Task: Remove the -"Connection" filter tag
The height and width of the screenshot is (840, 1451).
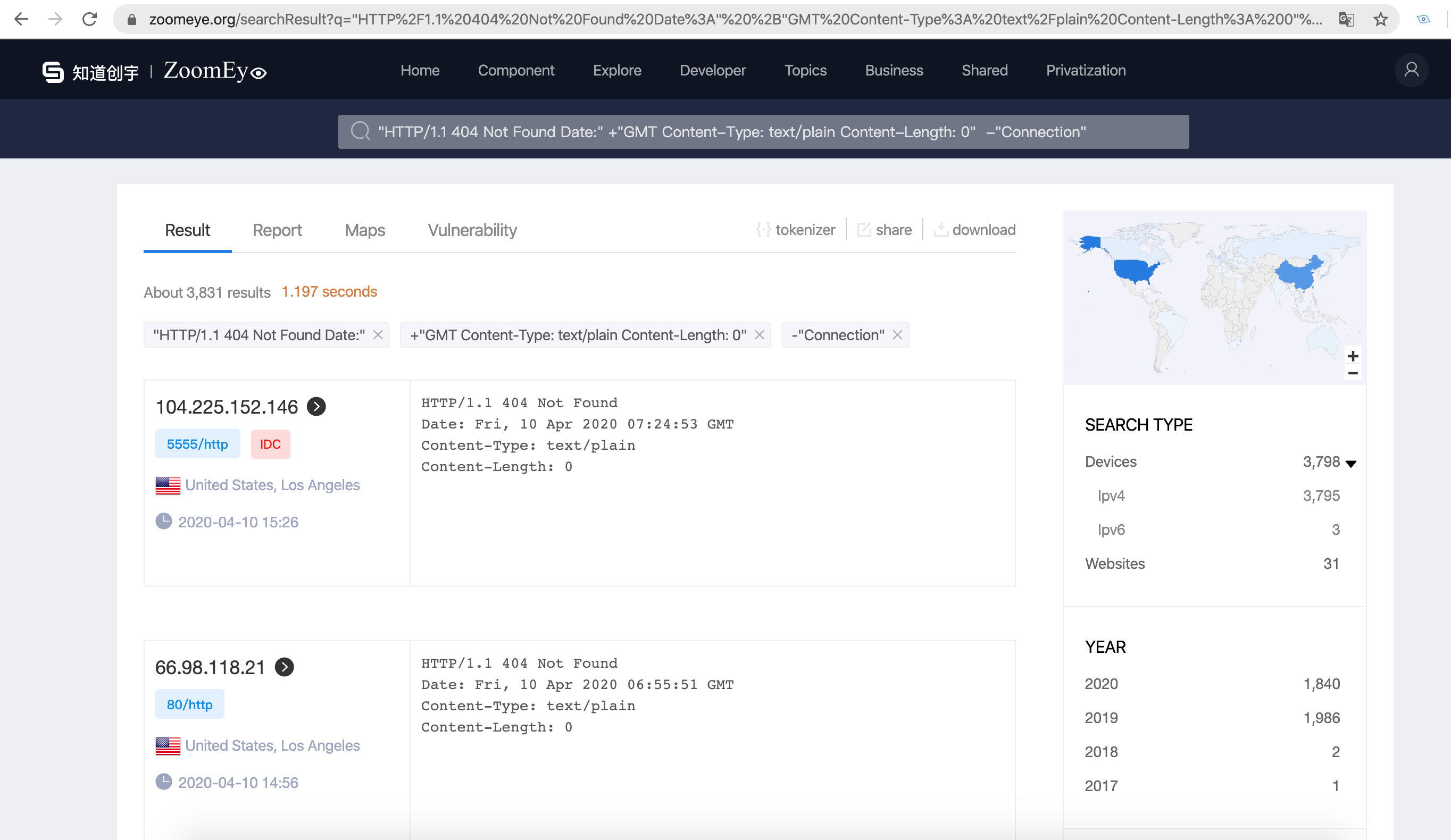Action: click(897, 335)
